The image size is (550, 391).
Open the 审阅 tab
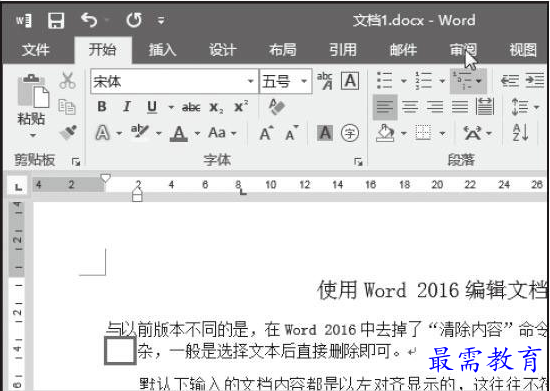coord(463,50)
